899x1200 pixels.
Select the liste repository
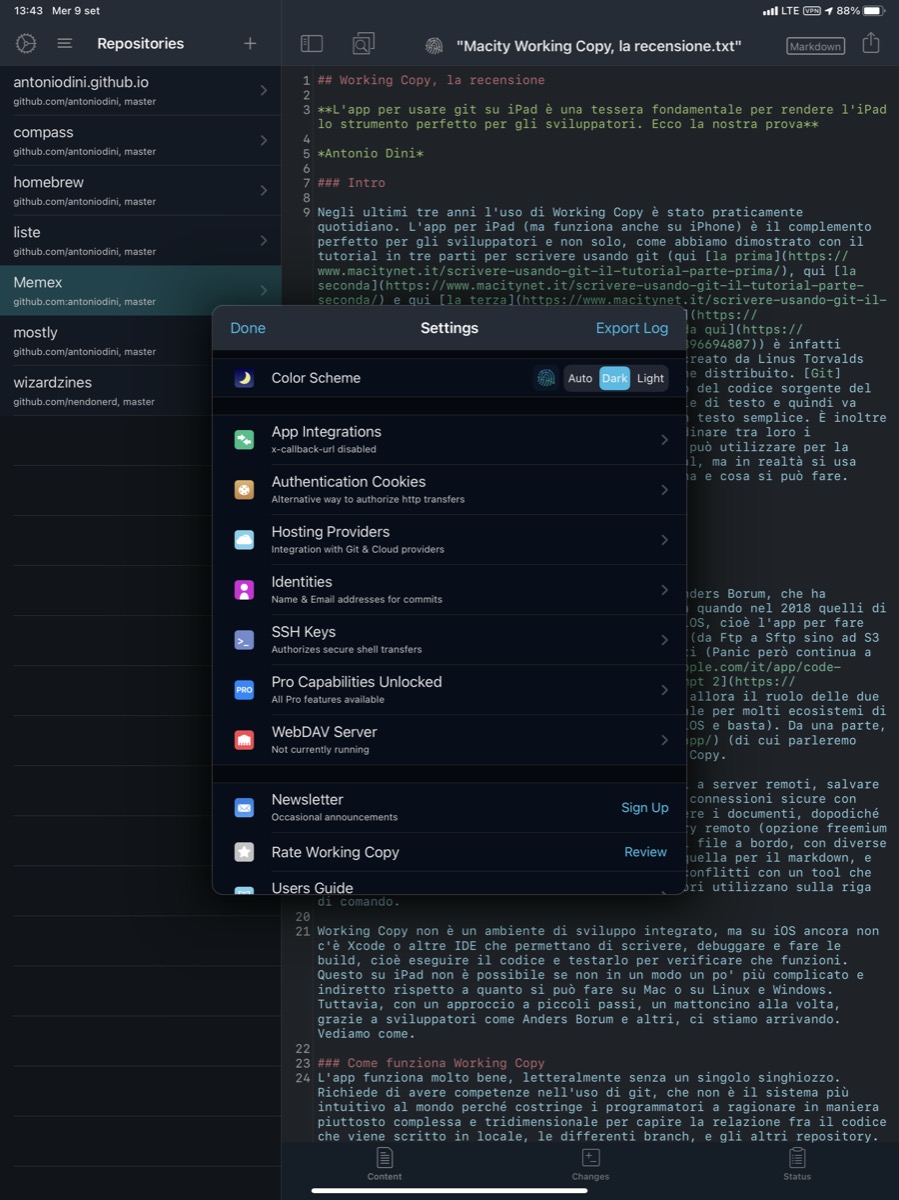coord(140,241)
